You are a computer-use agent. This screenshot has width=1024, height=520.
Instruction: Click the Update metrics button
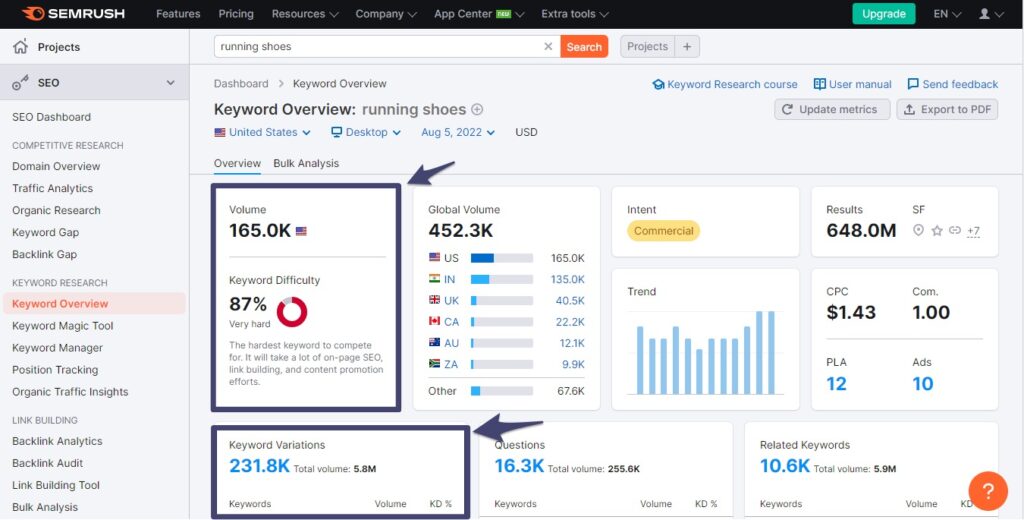[832, 109]
